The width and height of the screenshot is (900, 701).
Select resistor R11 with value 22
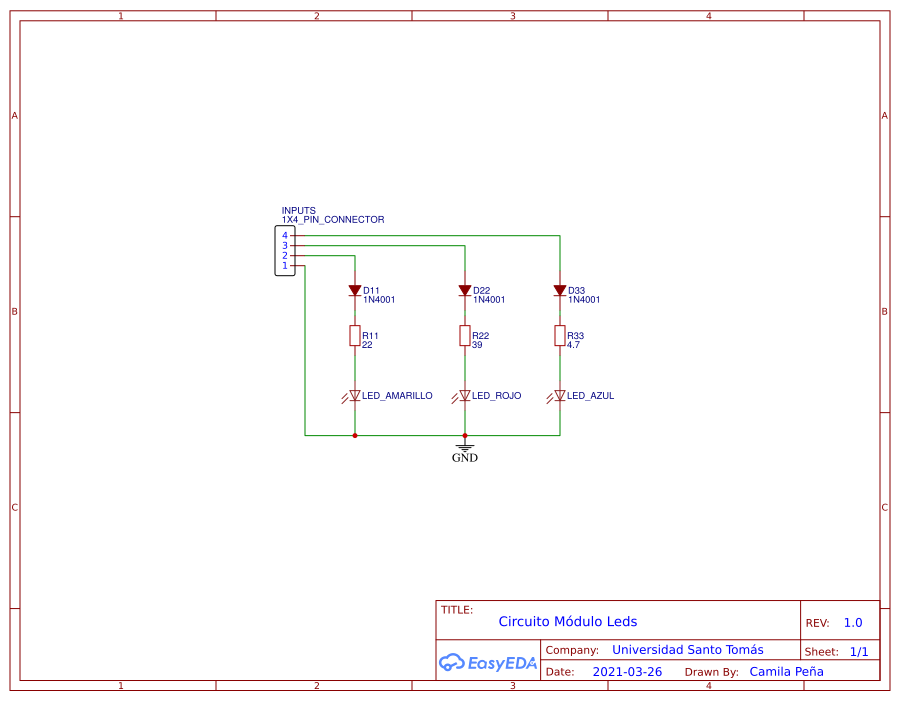point(355,336)
